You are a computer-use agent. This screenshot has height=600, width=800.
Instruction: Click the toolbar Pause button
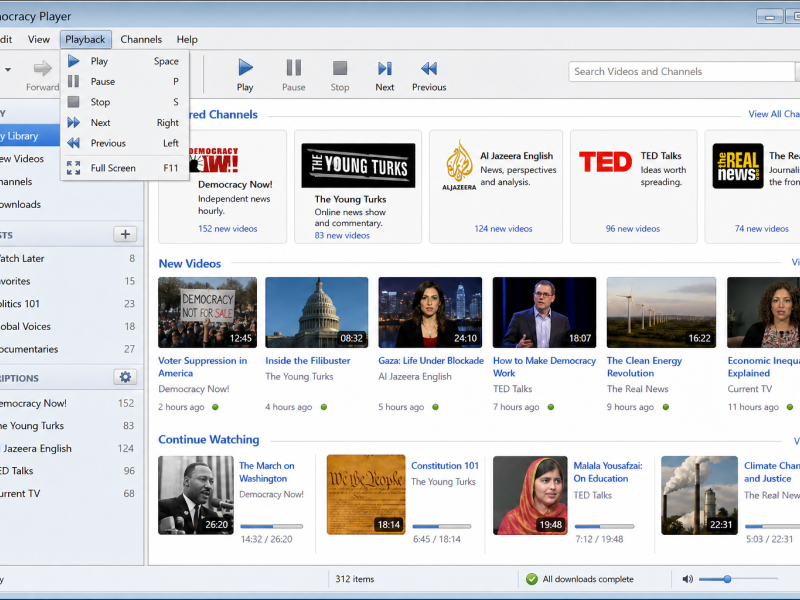(293, 76)
